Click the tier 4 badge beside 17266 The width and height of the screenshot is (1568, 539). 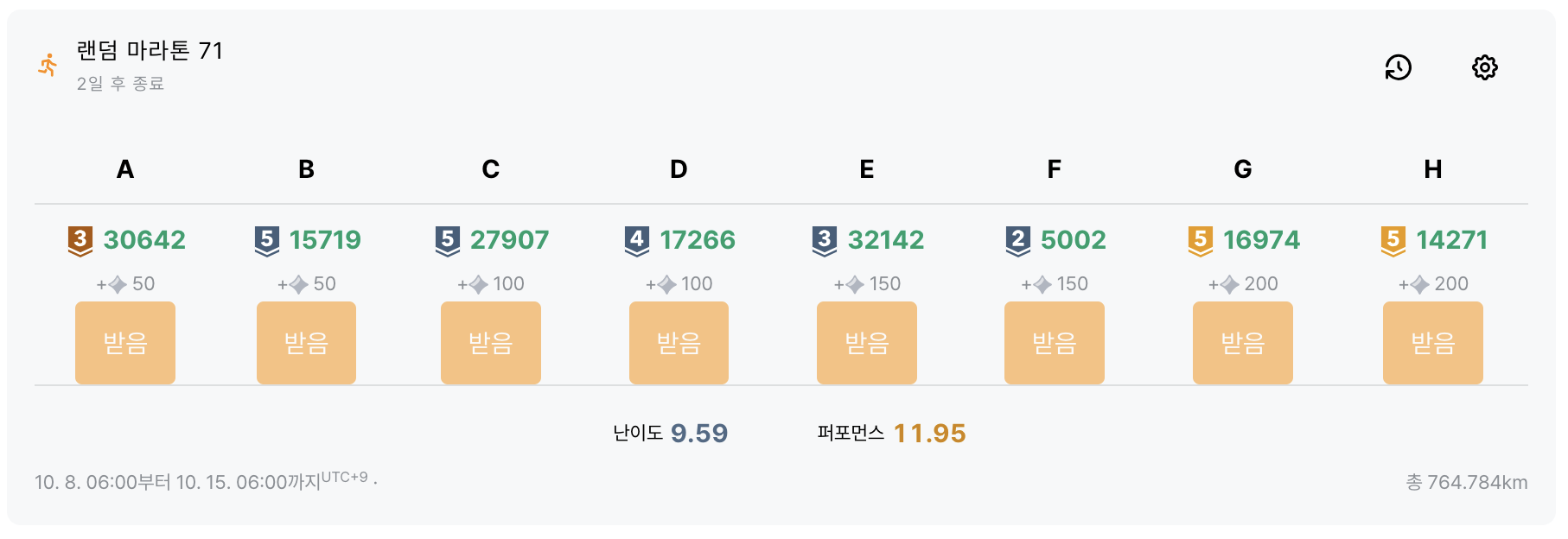click(x=637, y=239)
